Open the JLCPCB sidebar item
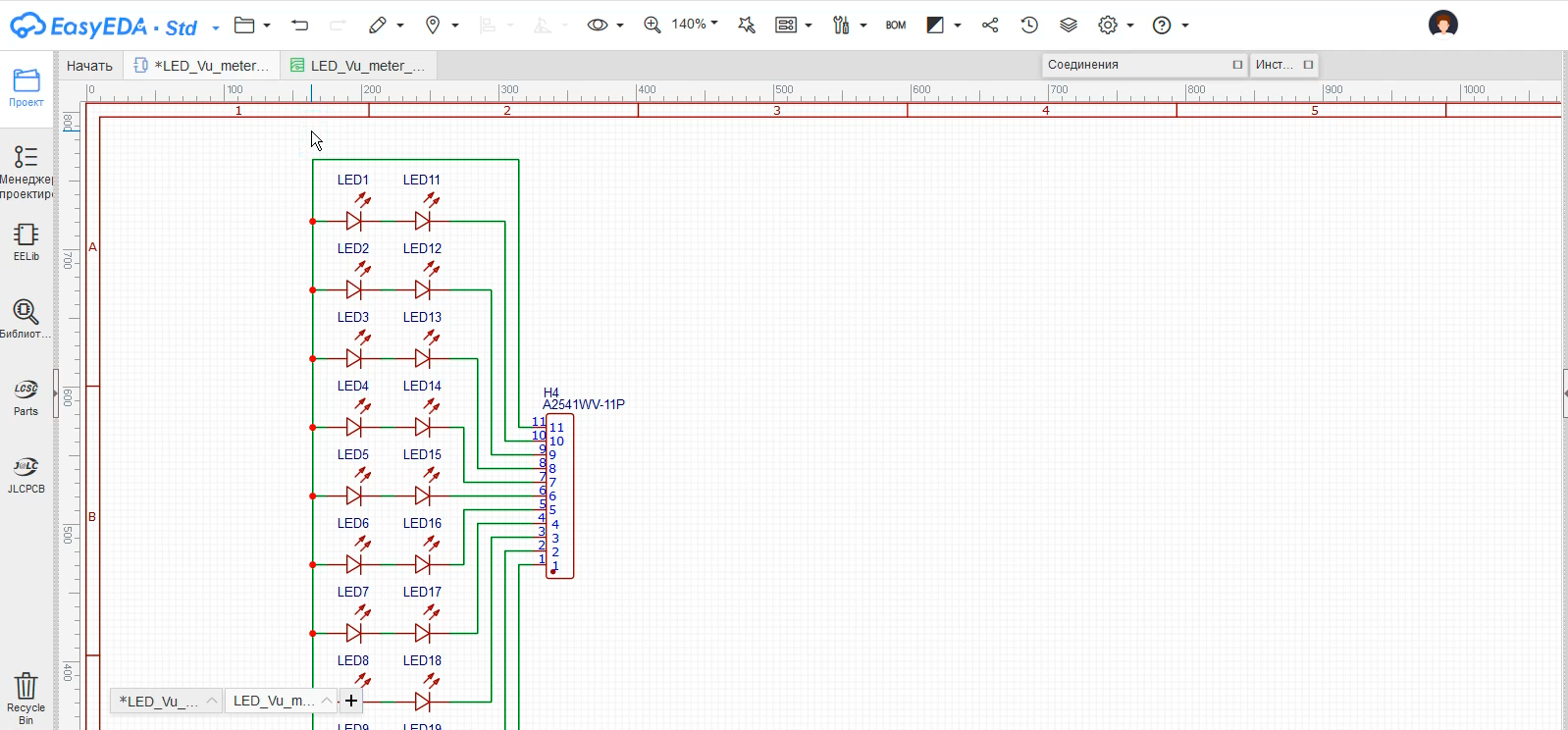This screenshot has height=730, width=1568. pos(26,475)
